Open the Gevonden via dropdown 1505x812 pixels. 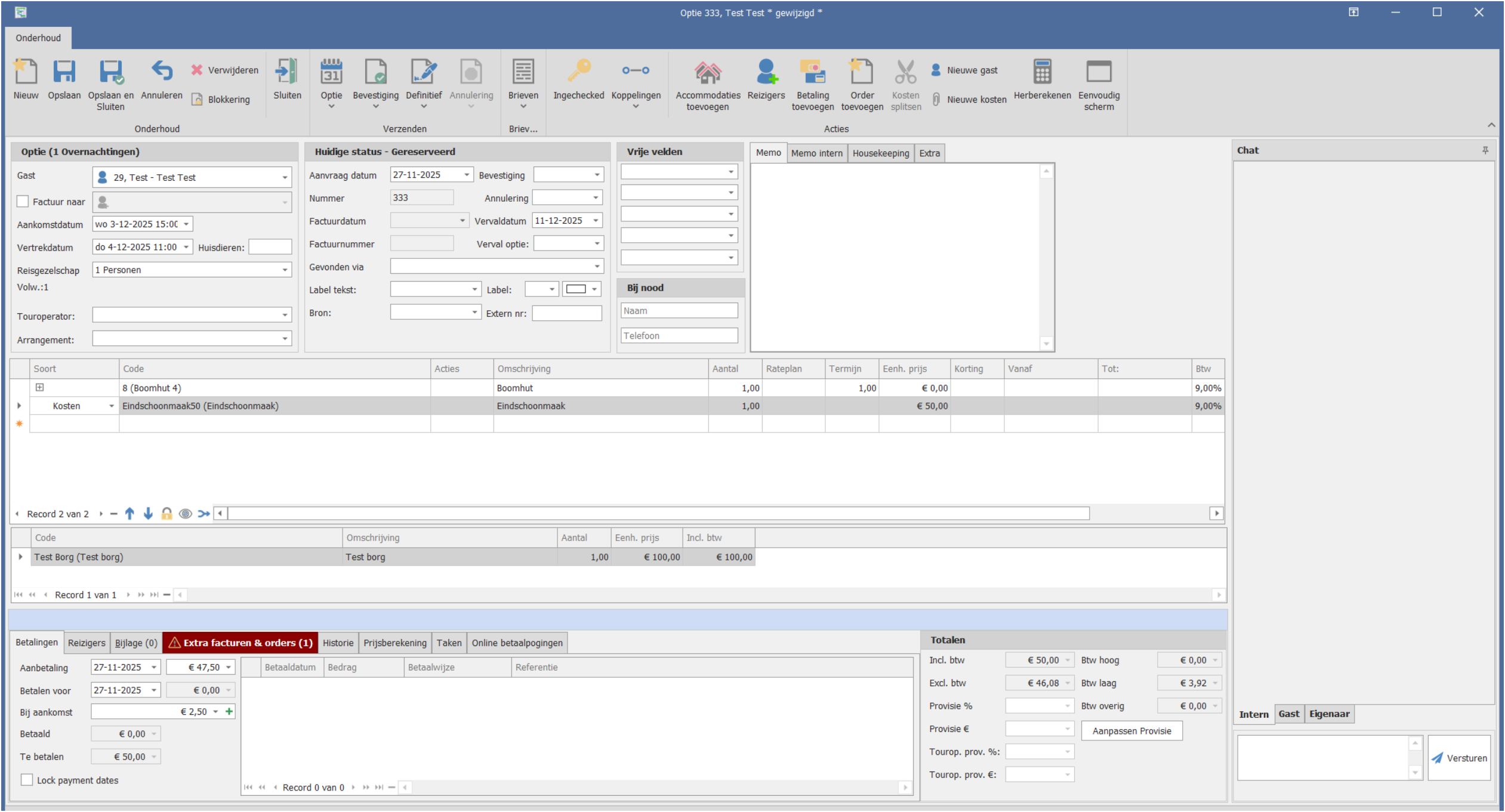597,267
